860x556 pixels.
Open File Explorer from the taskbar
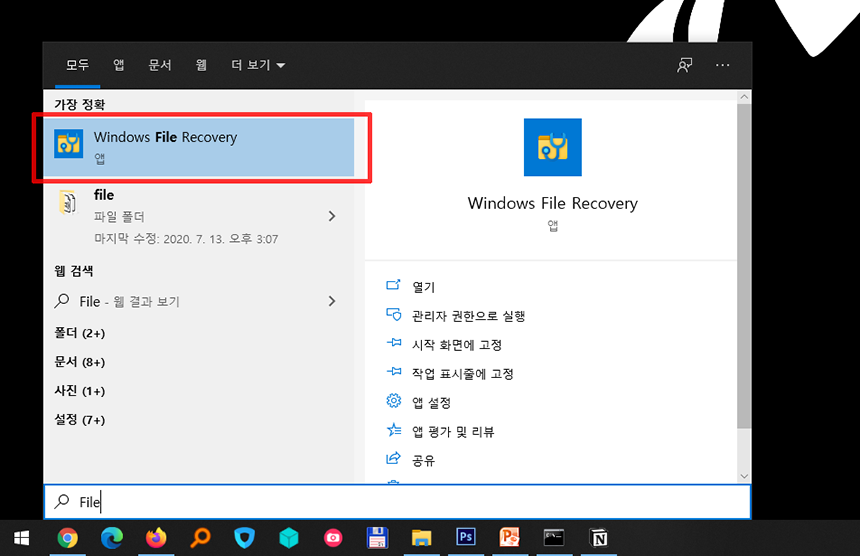(x=421, y=538)
